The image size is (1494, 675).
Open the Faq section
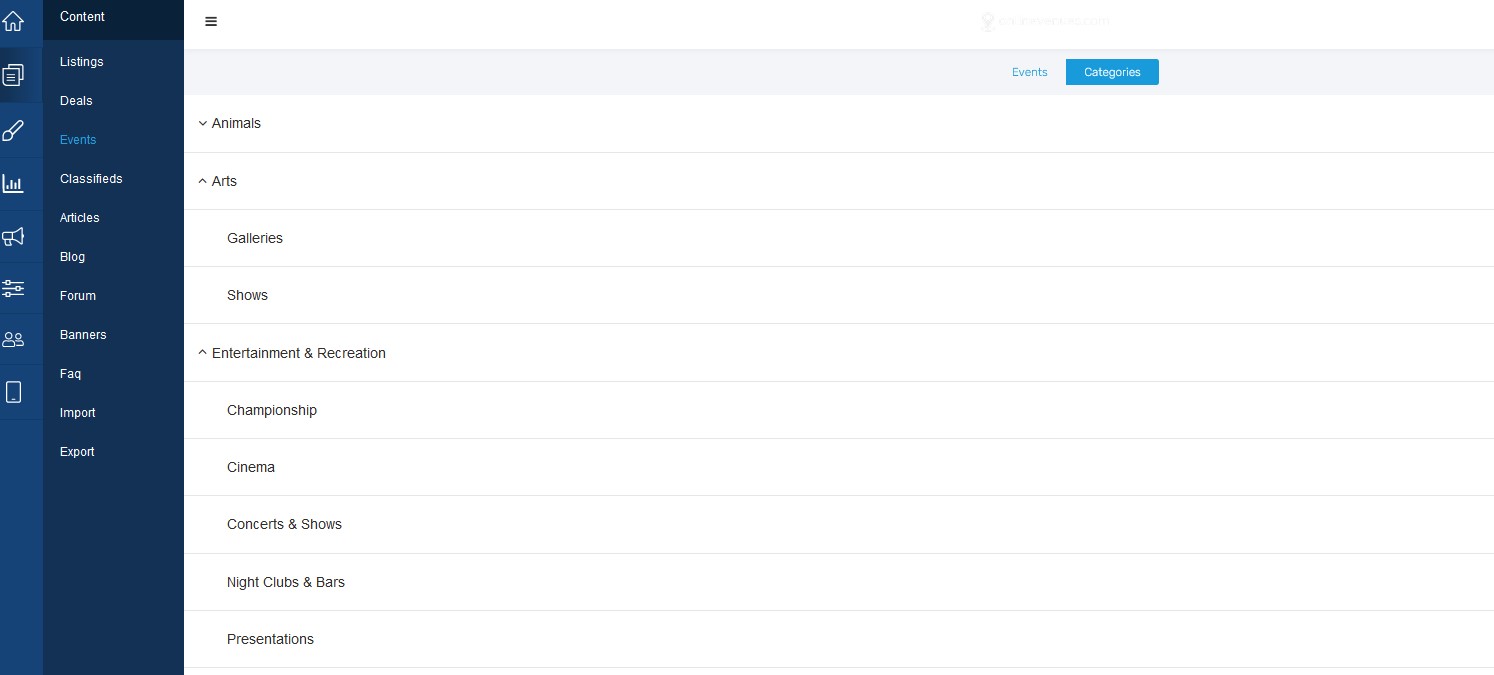pyautogui.click(x=70, y=374)
